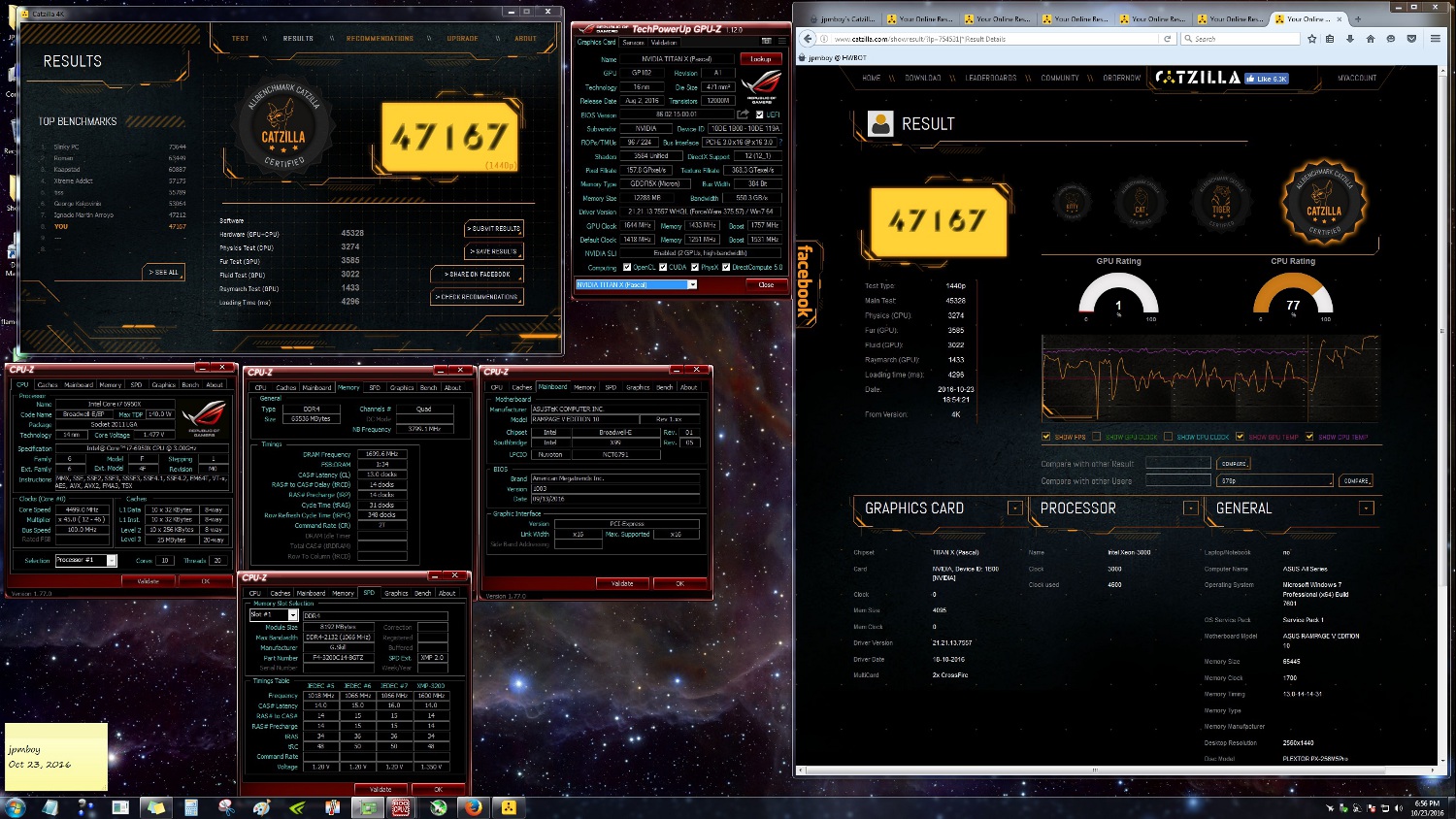The height and width of the screenshot is (819, 1456).
Task: Open a new Firefox tab with plus icon
Action: 1357,18
